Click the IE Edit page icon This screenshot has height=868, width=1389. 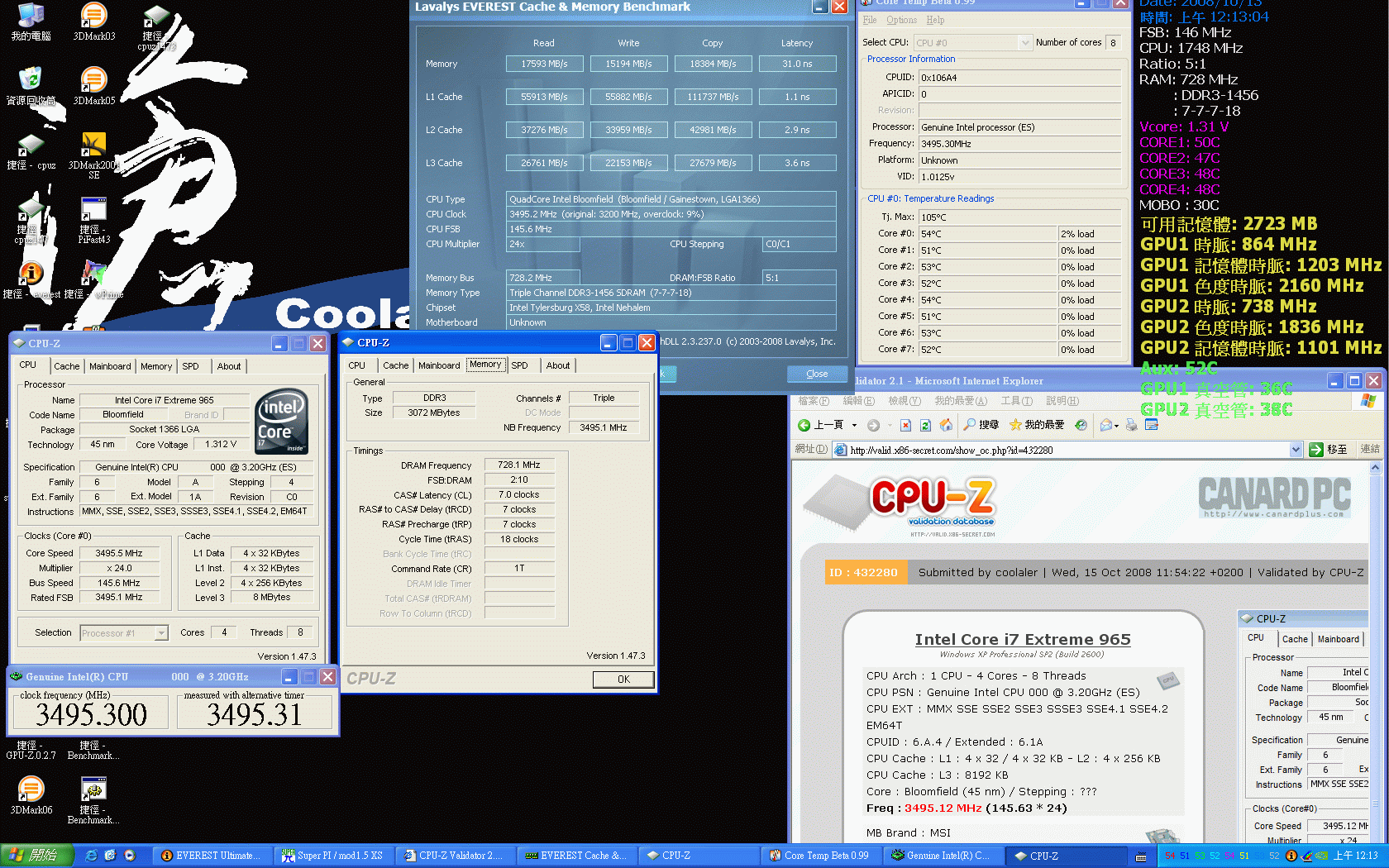(1152, 425)
